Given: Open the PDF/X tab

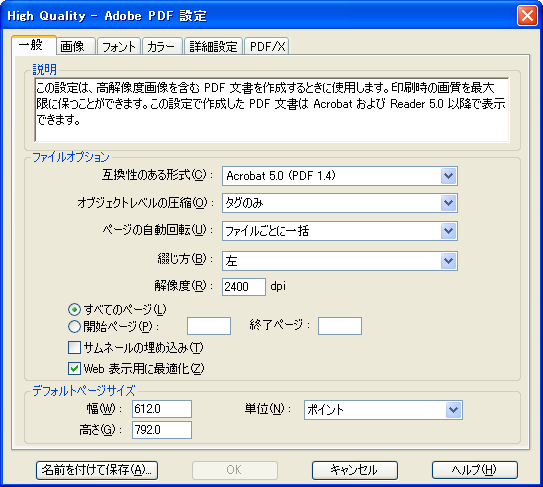Looking at the screenshot, I should [267, 46].
